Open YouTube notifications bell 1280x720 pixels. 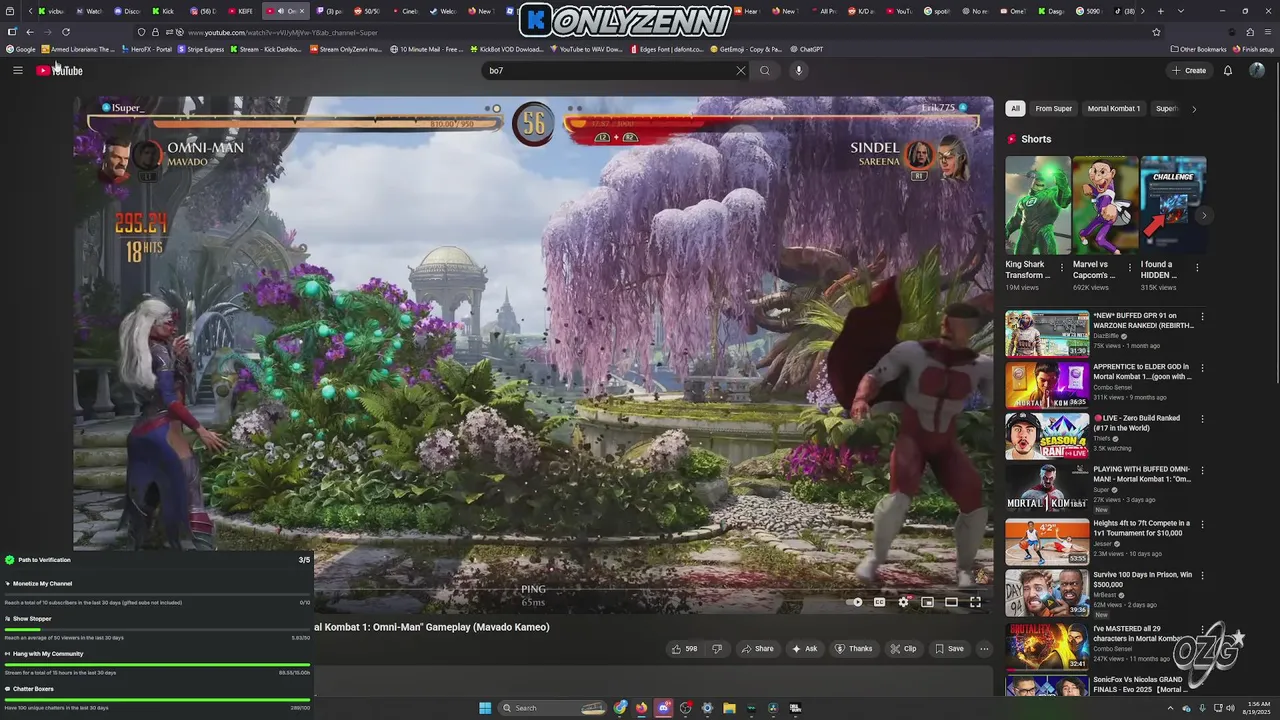(x=1228, y=70)
